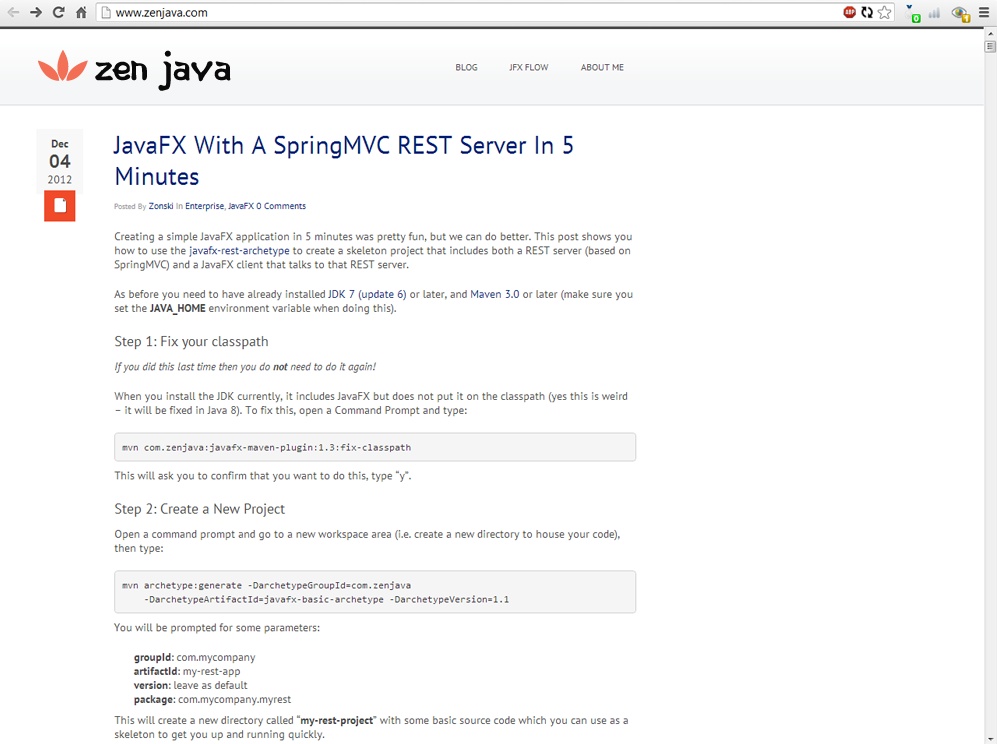The height and width of the screenshot is (744, 997).
Task: Click the Step 1: Fix your classpath heading
Action: (191, 341)
